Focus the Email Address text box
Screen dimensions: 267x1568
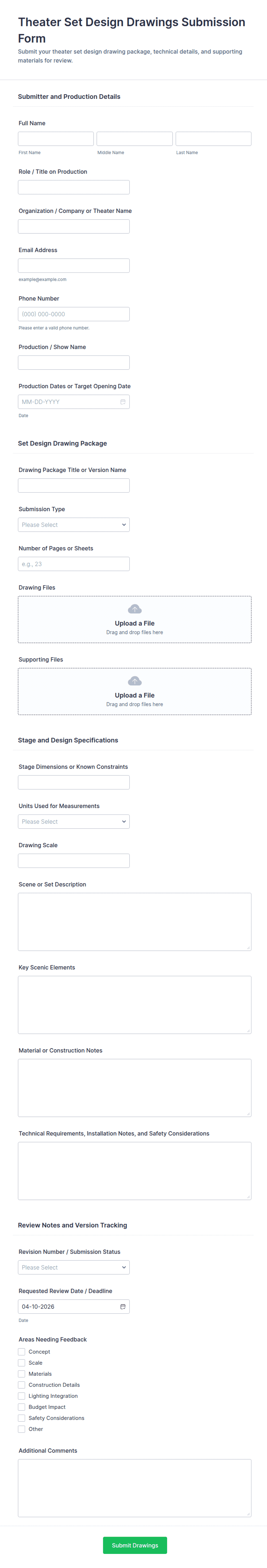[x=73, y=265]
